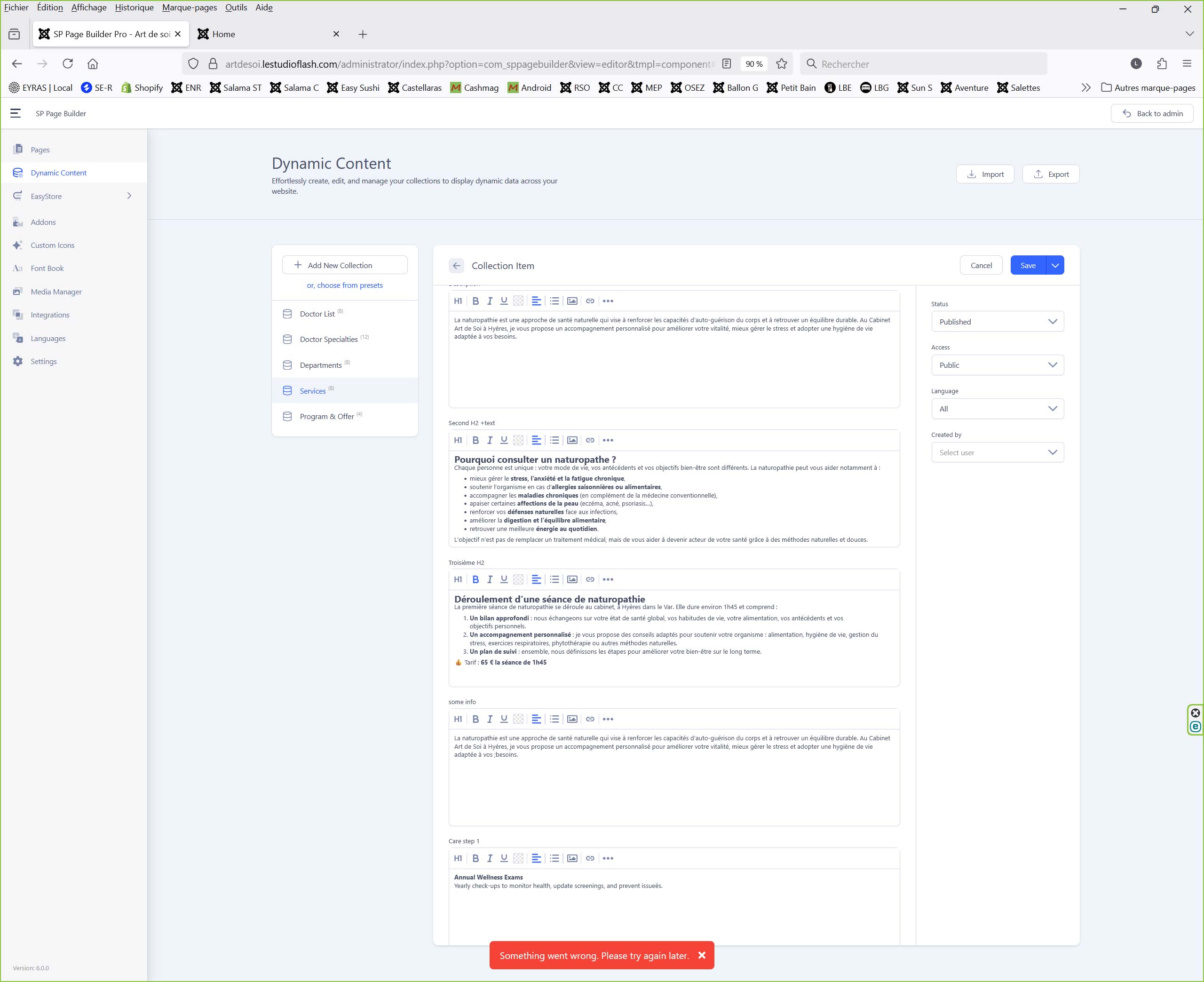Screen dimensions: 1204x982
Task: Toggle H1 heading in some info editor
Action: point(458,719)
